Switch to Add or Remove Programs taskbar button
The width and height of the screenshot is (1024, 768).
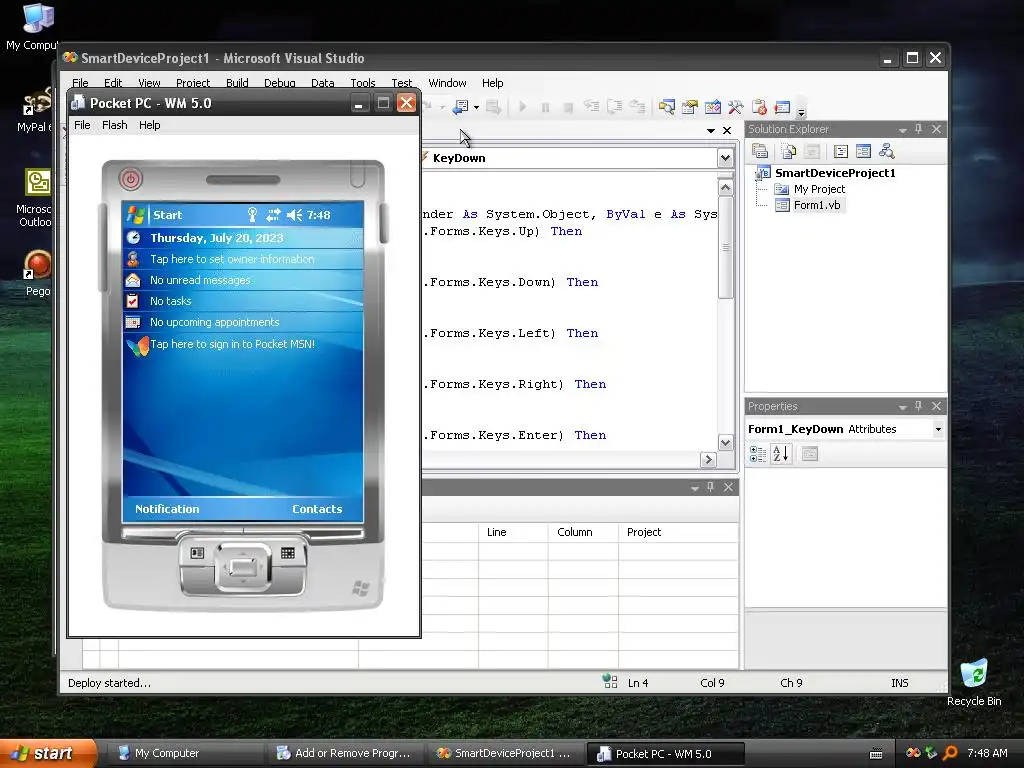[344, 753]
